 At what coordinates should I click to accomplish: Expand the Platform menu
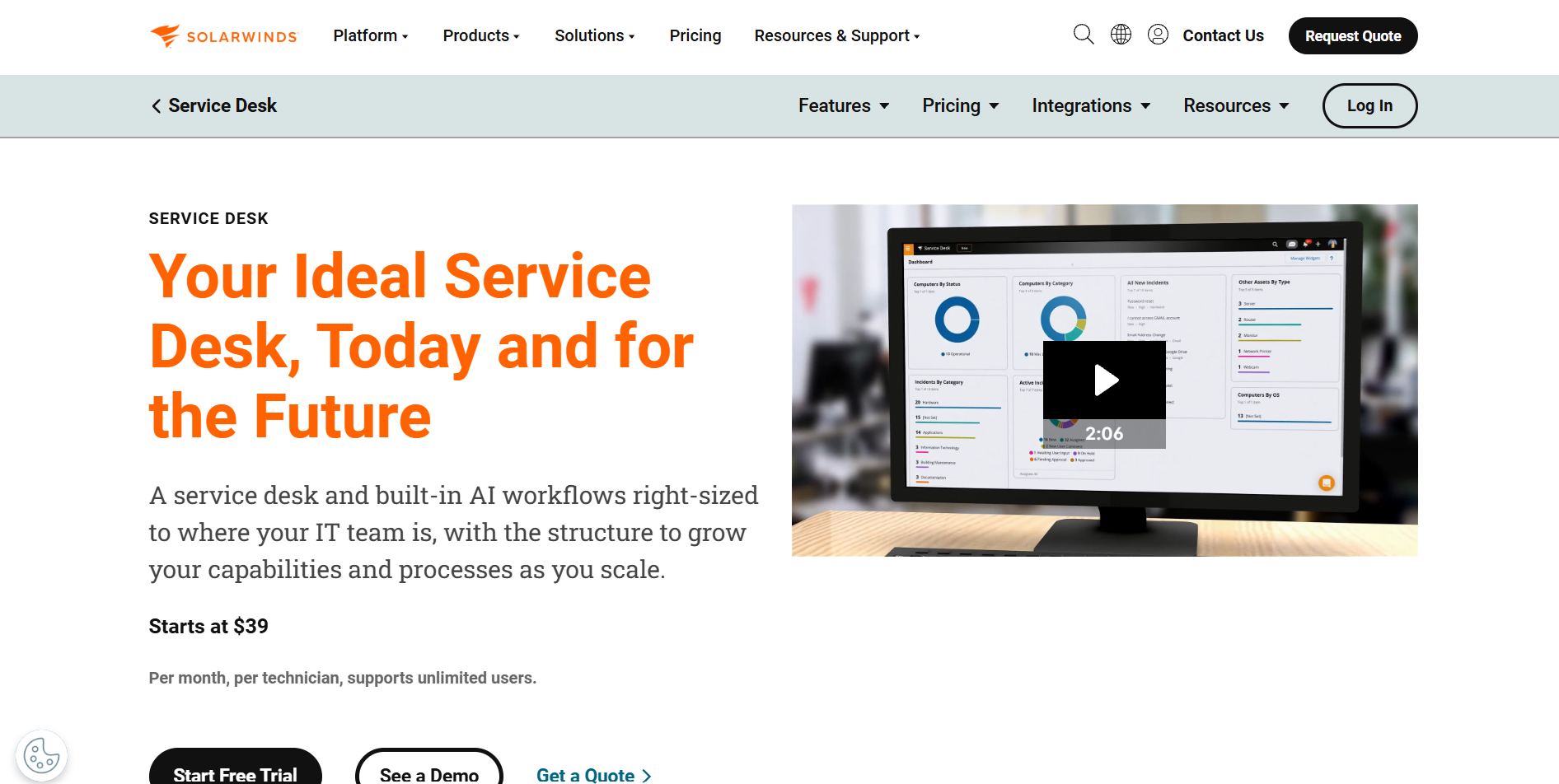(x=371, y=35)
